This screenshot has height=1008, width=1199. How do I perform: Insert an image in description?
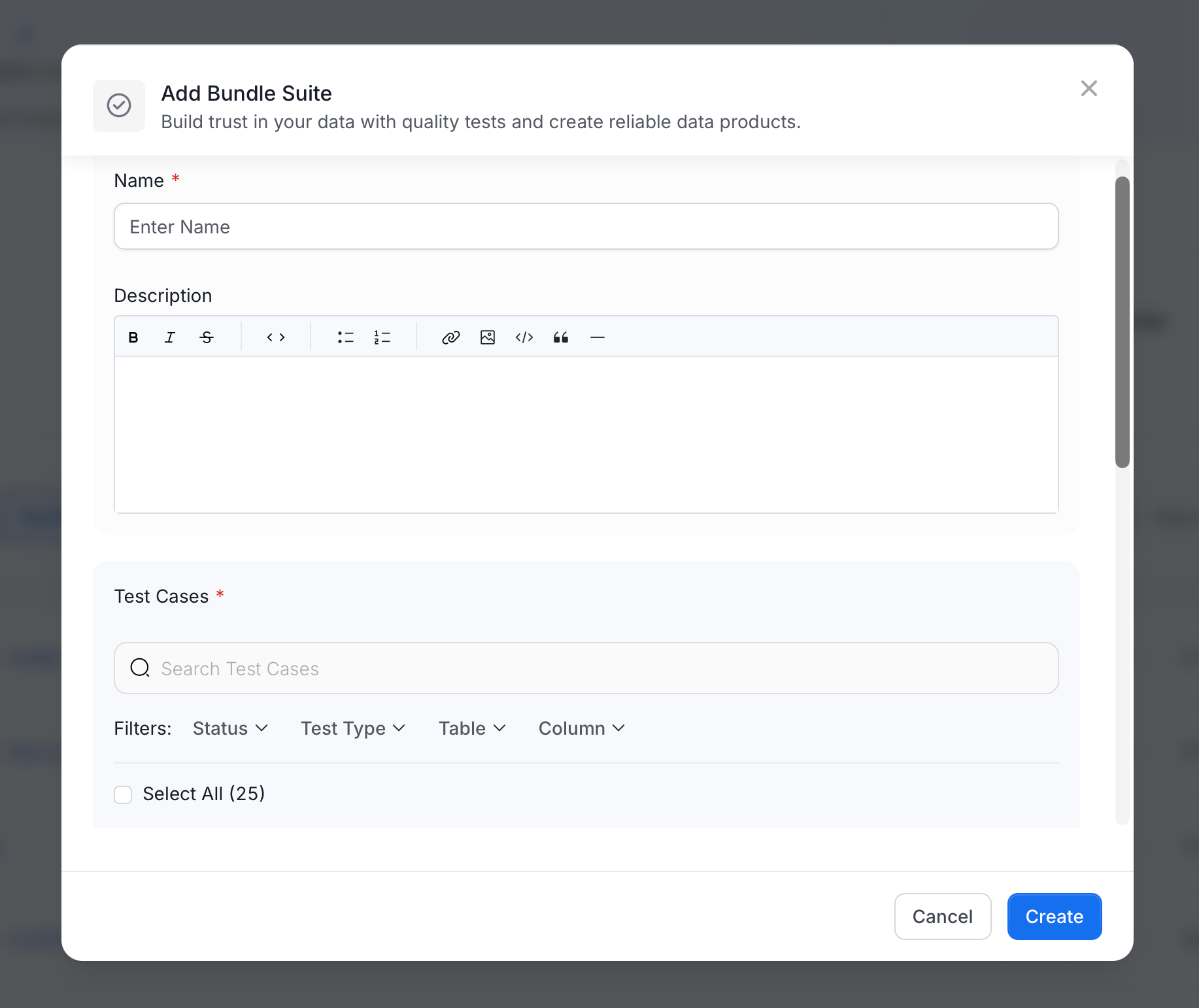coord(488,337)
